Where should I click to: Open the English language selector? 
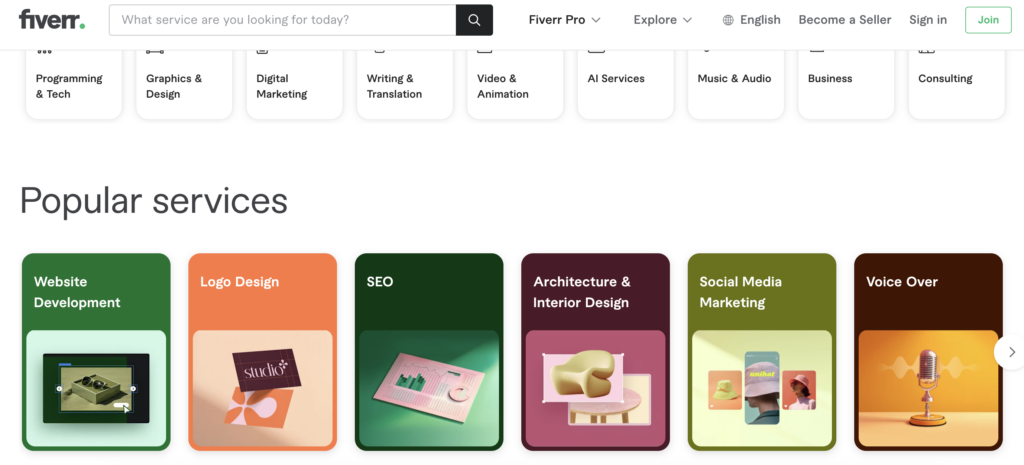click(760, 20)
